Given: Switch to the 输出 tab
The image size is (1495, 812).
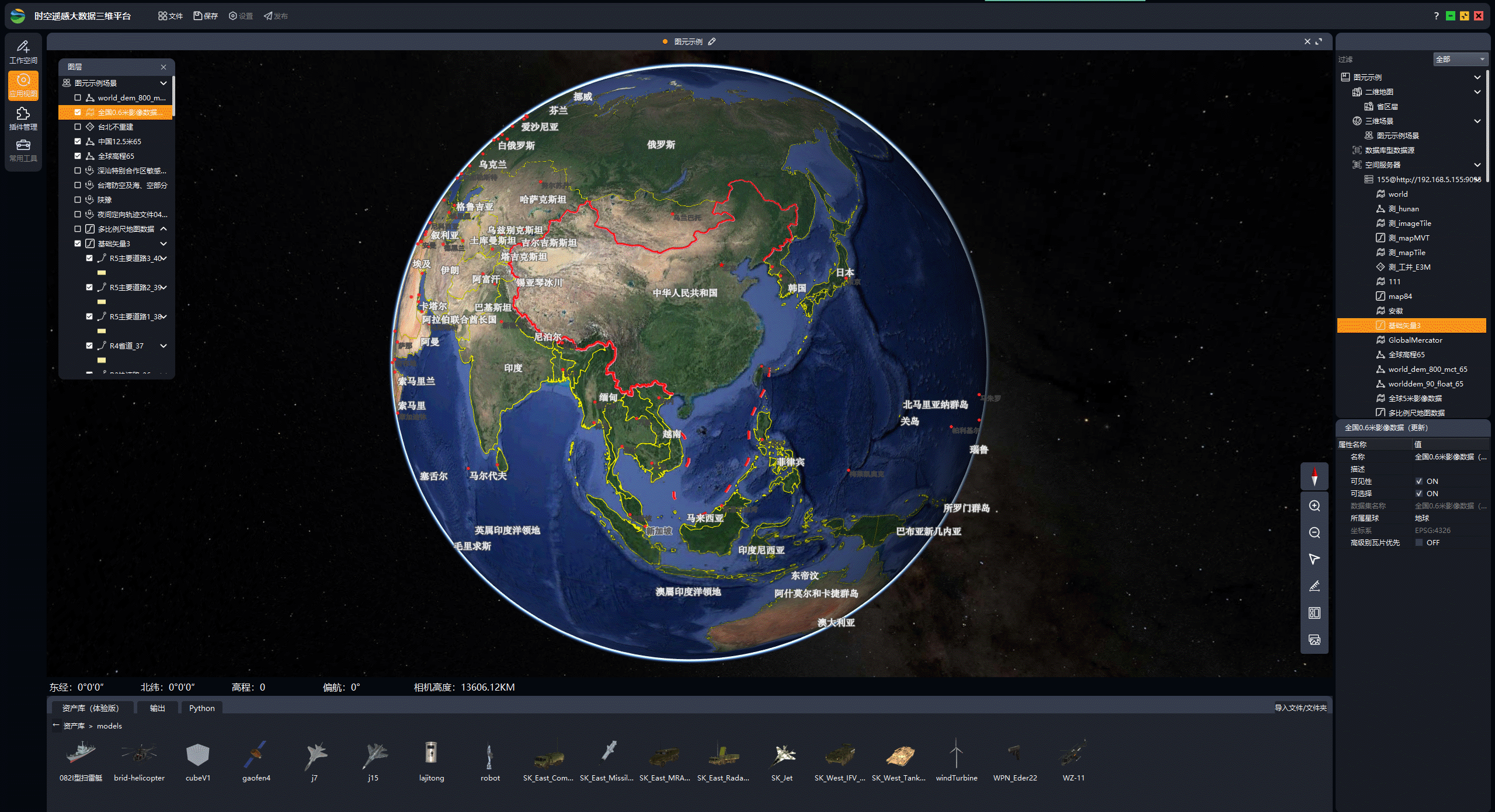Looking at the screenshot, I should 157,708.
